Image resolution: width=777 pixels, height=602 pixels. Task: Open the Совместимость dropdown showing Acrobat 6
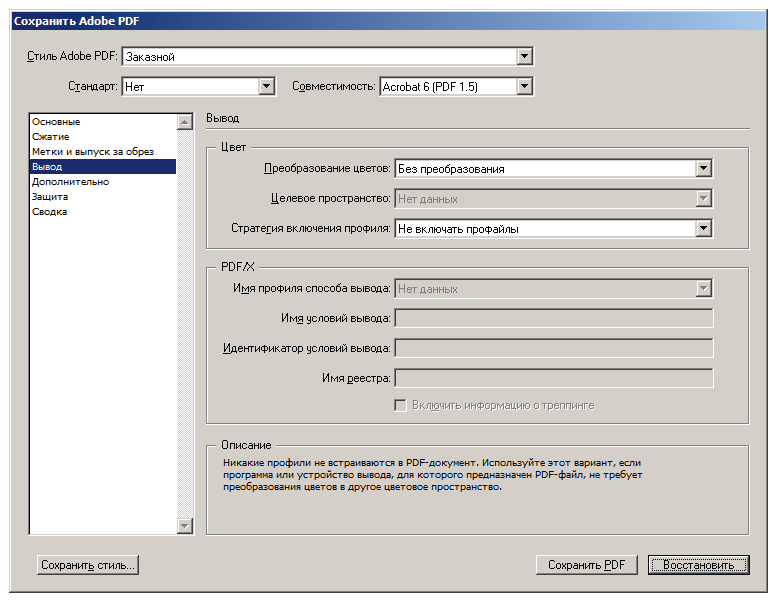456,87
